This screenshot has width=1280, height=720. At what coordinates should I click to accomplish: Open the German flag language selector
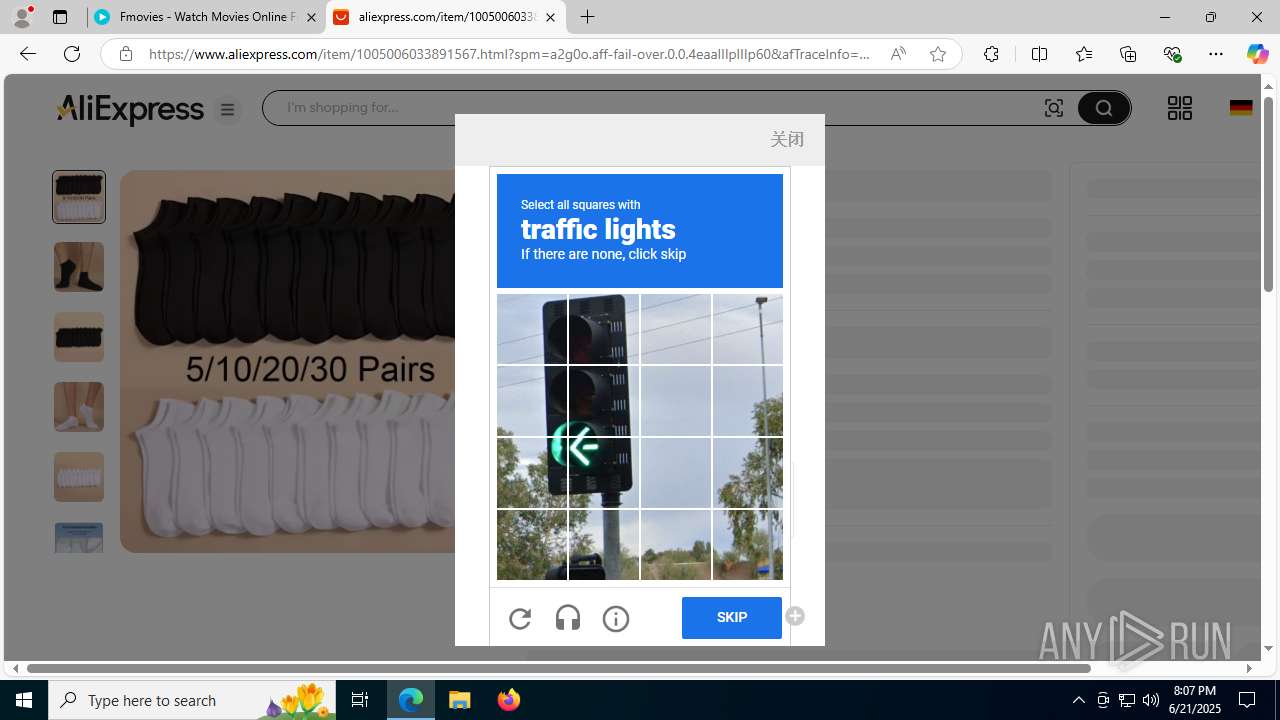(x=1241, y=108)
